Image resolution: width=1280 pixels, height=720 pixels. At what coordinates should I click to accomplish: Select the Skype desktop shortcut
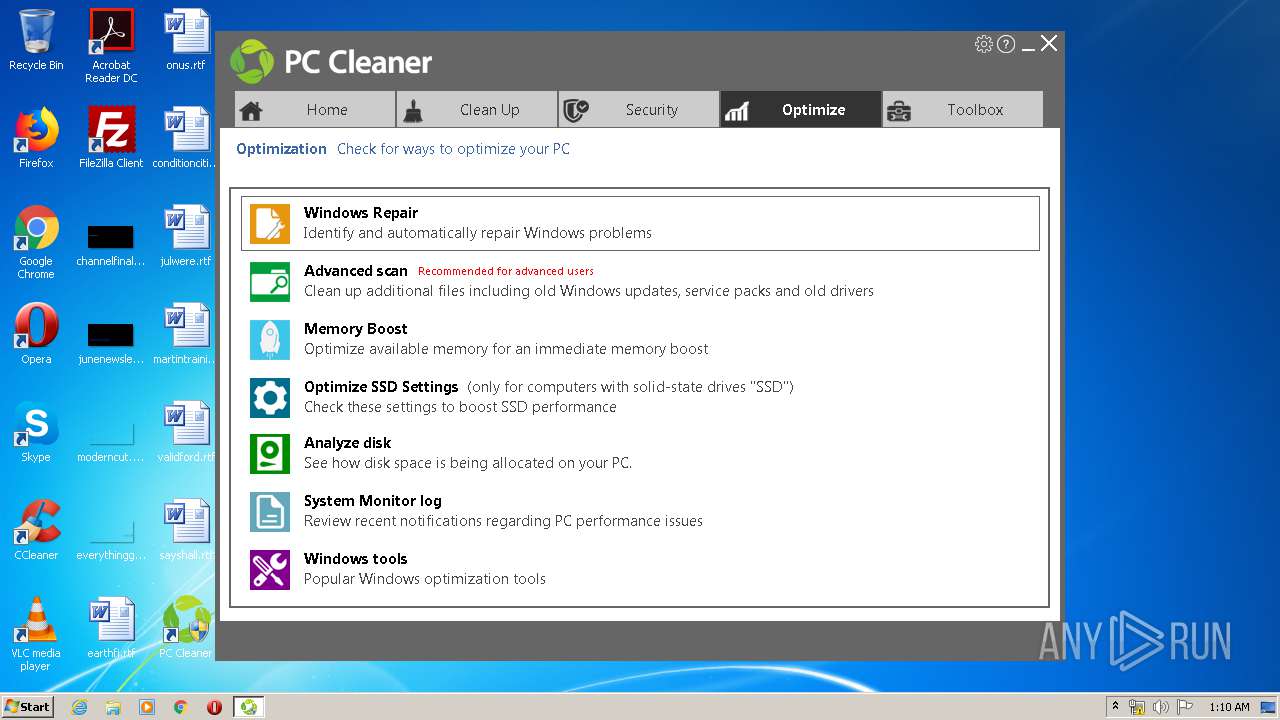point(36,432)
